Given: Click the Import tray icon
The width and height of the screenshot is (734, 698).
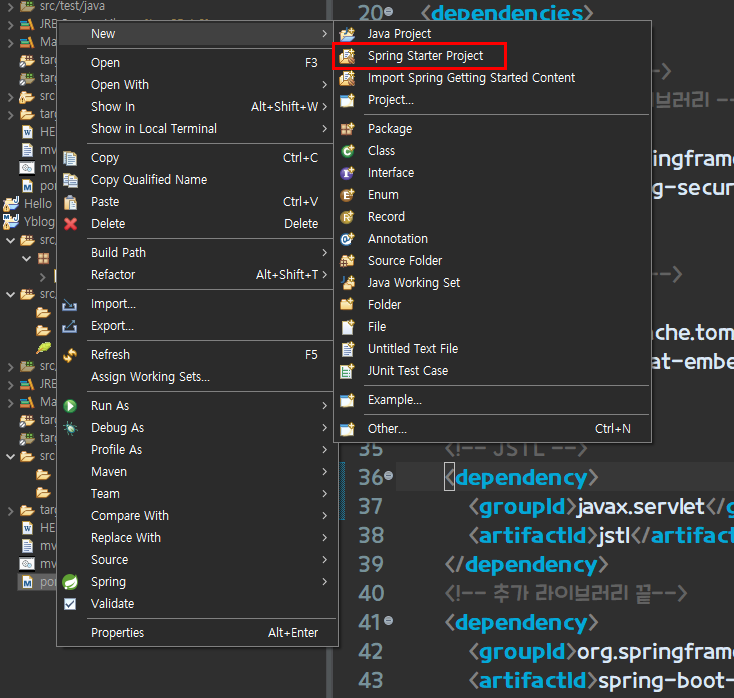Looking at the screenshot, I should pos(70,305).
